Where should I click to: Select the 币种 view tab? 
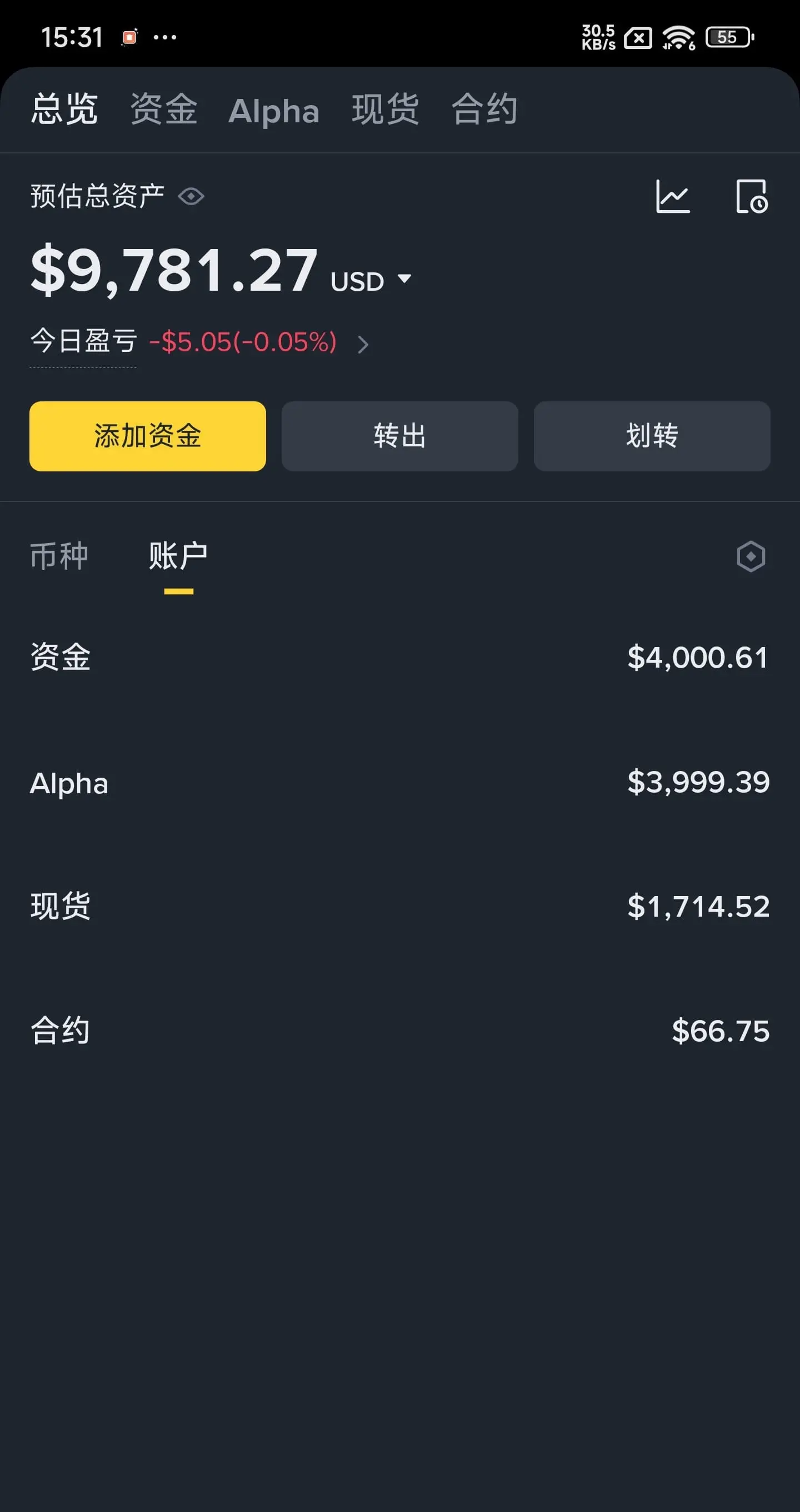[59, 556]
